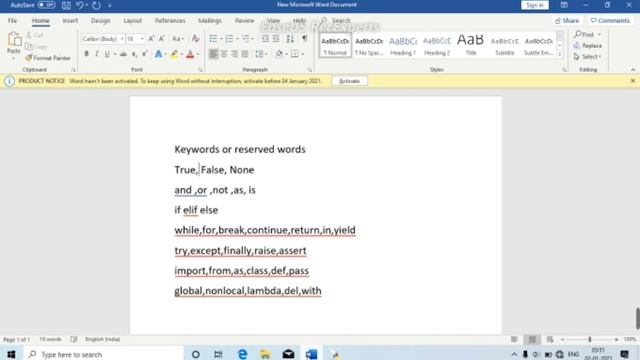
Task: Click the Format Painter tool
Action: pyautogui.click(x=48, y=58)
